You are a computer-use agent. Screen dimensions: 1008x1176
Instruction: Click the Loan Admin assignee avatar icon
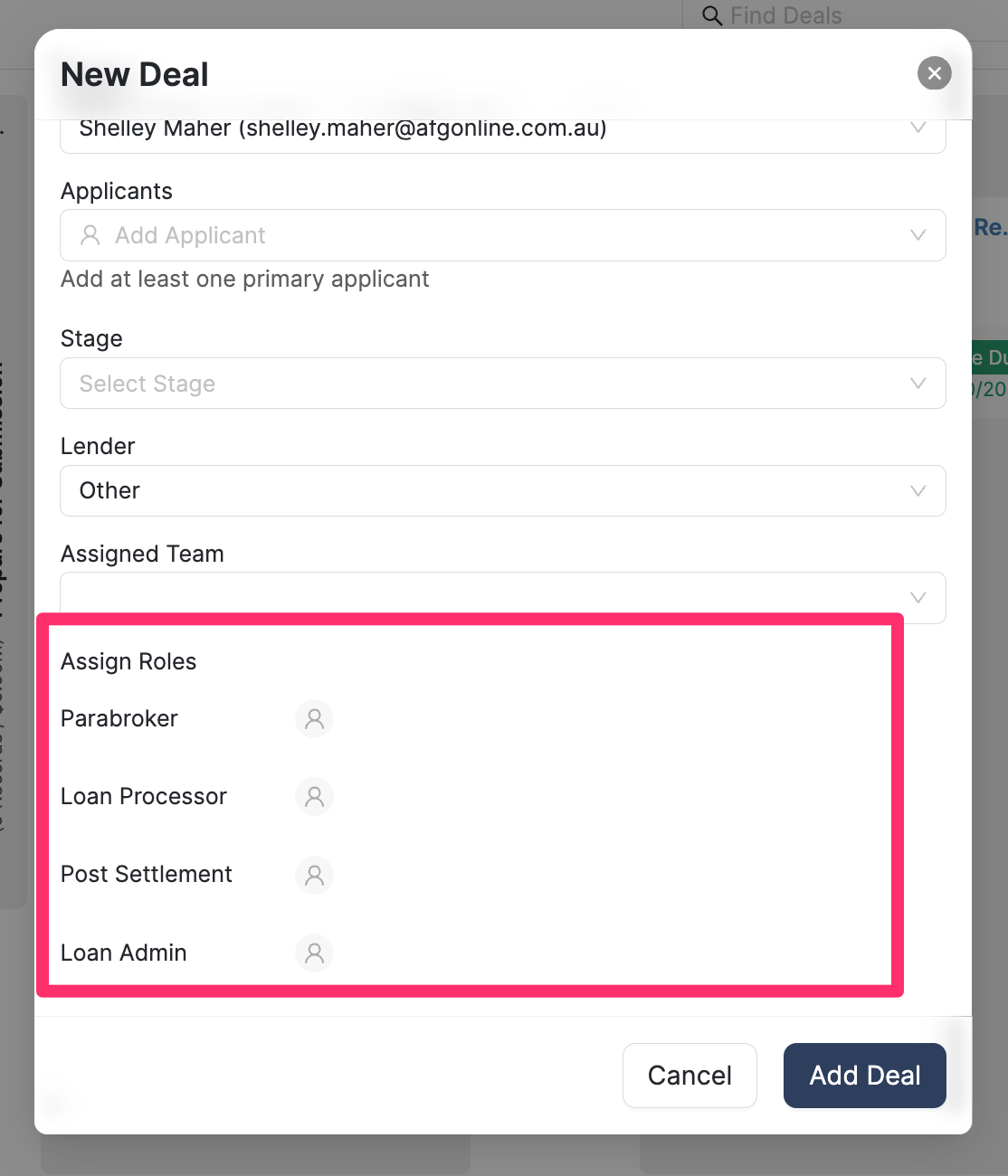coord(314,953)
